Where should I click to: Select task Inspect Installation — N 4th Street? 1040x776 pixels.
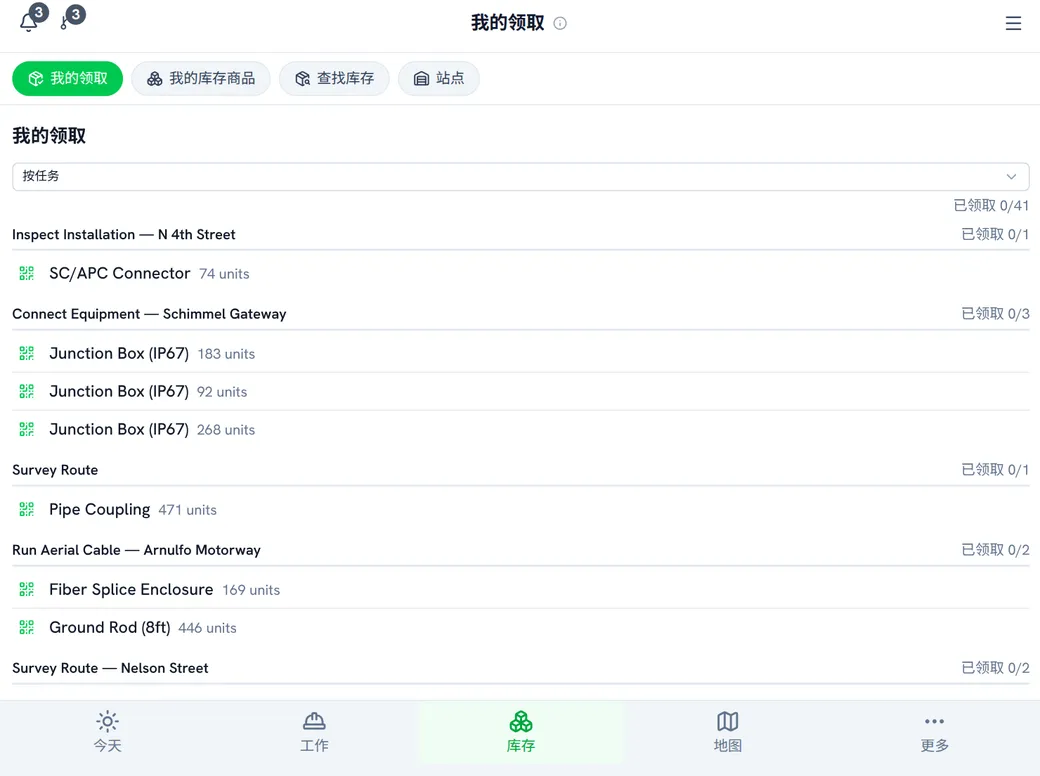tap(123, 235)
